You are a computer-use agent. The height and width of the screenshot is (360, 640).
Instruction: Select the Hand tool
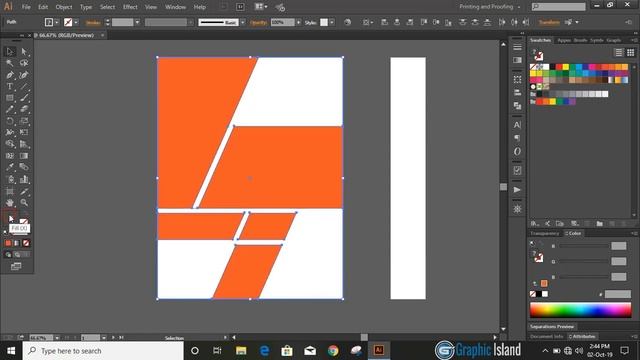coord(10,202)
